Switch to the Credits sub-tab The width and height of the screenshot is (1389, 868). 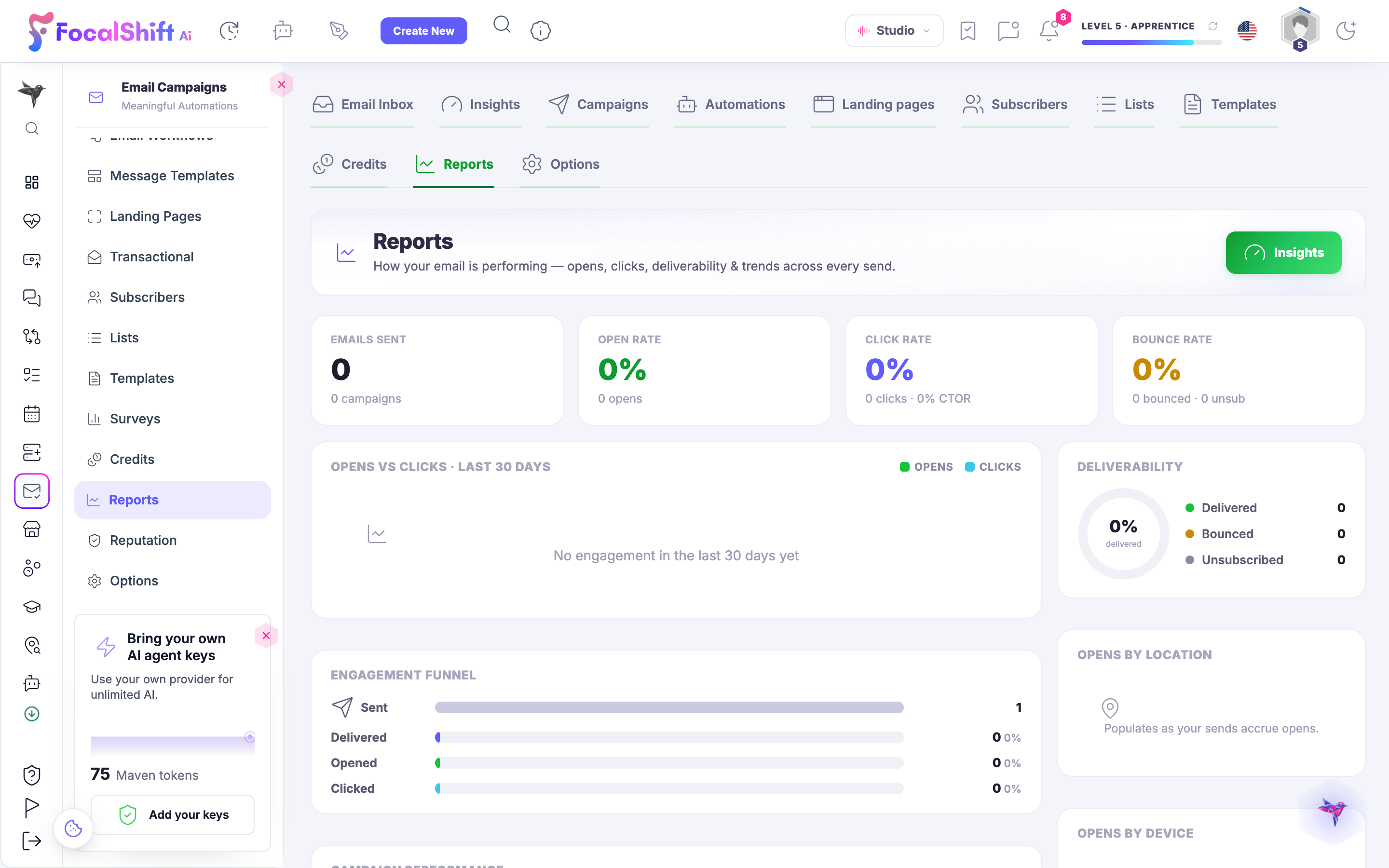[350, 164]
